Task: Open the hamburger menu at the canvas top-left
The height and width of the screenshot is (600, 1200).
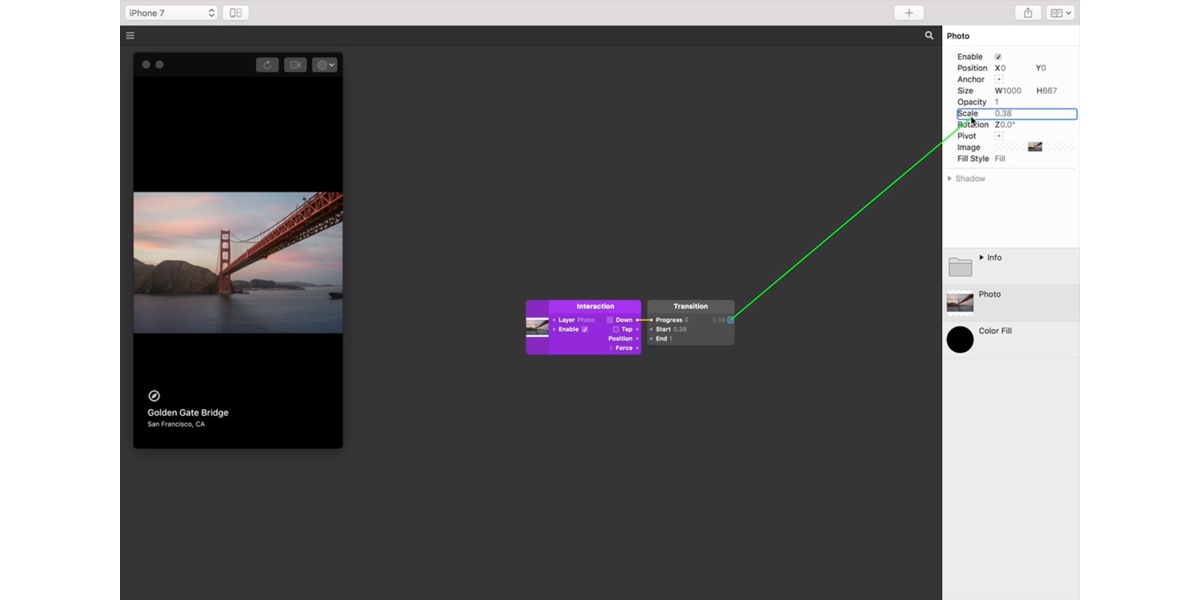Action: click(x=130, y=34)
